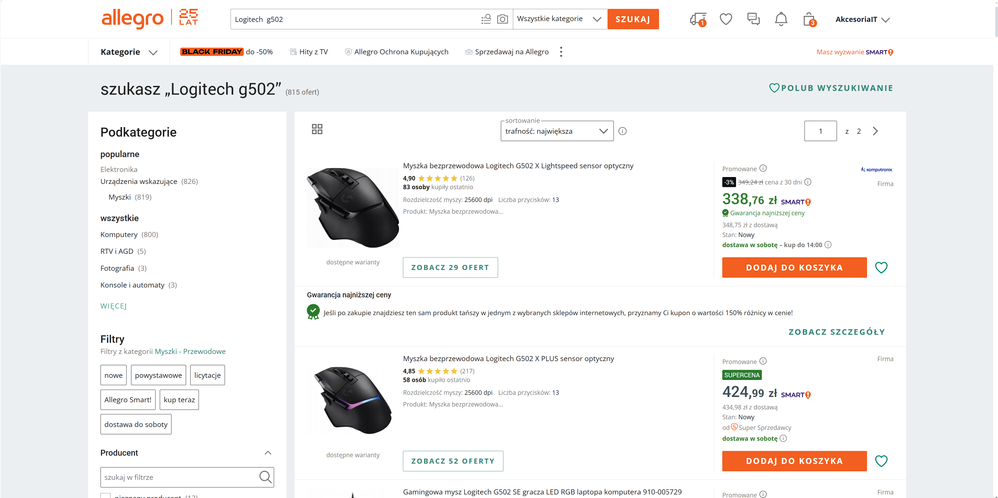The image size is (998, 498).
Task: Collapse the Producent filter section
Action: (267, 453)
